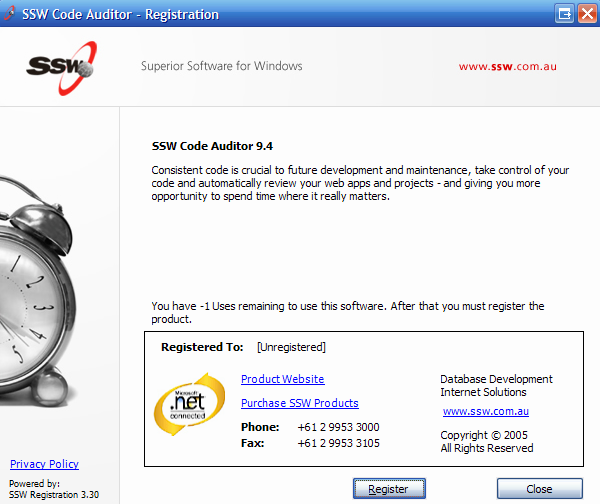This screenshot has height=504, width=600.
Task: Open the Product Website link
Action: tap(282, 379)
